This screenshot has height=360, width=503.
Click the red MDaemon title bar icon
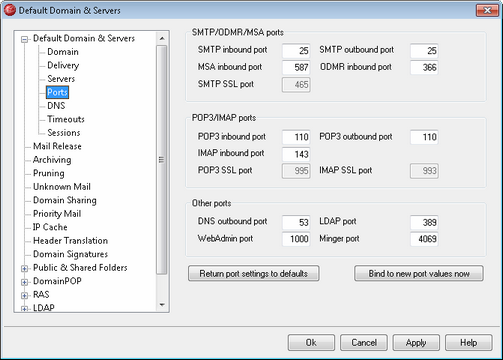point(10,10)
